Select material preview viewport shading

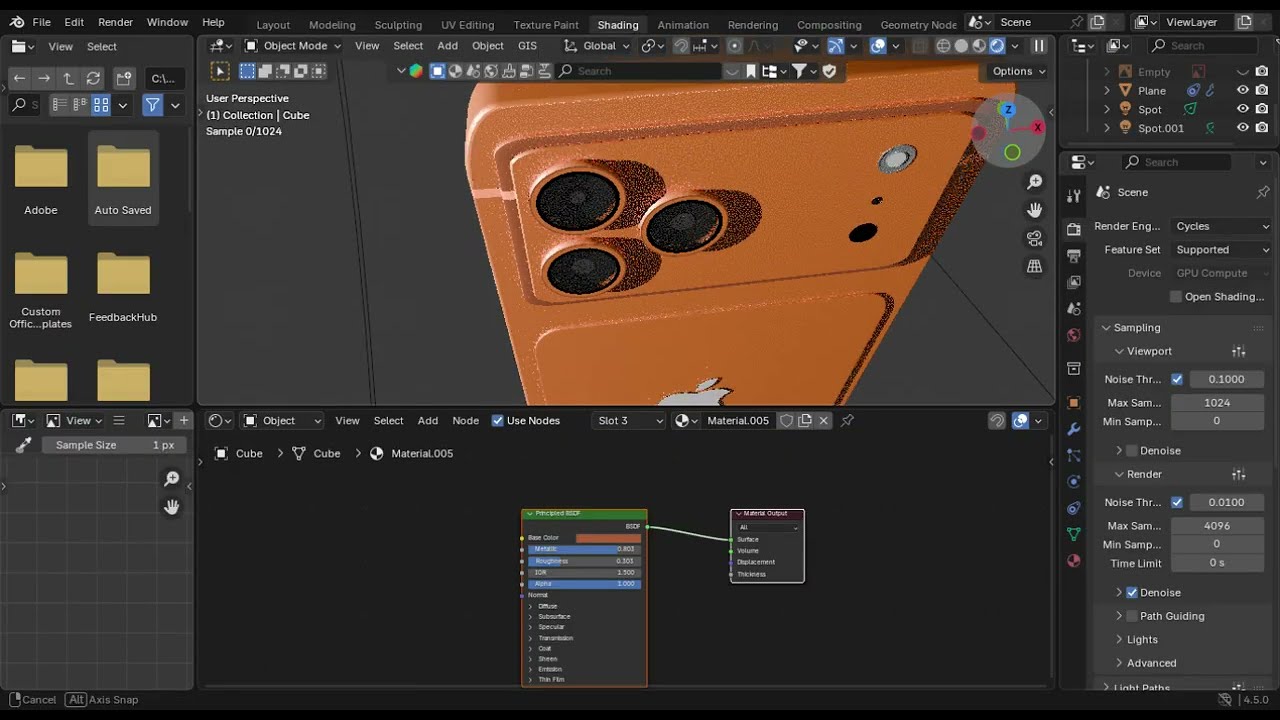(x=979, y=46)
